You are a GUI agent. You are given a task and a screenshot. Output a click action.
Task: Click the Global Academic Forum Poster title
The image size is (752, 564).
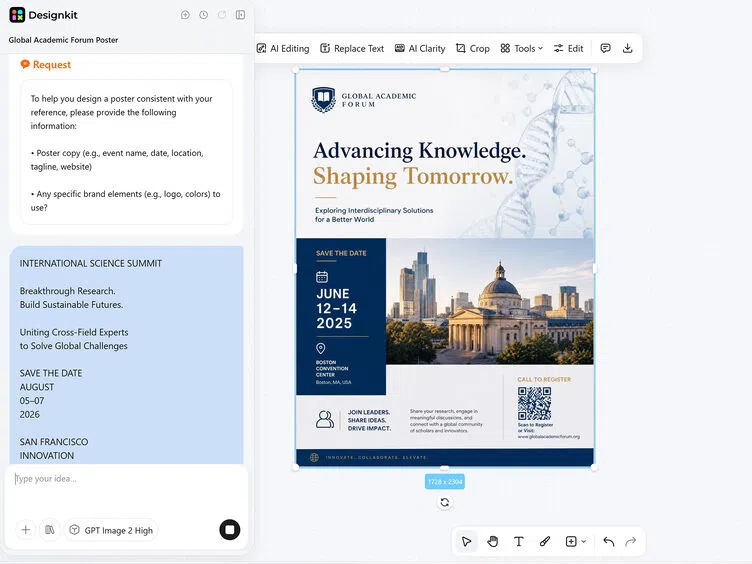pyautogui.click(x=63, y=40)
